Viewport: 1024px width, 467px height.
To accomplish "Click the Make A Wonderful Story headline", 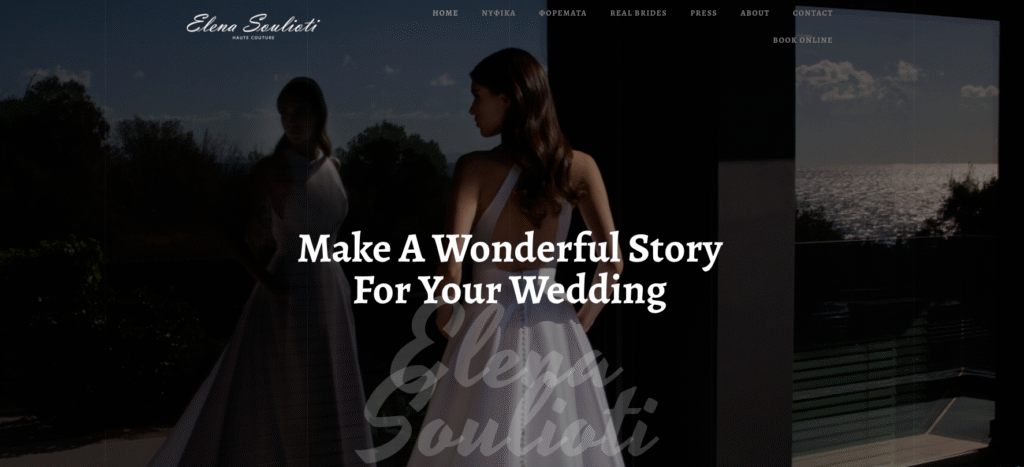I will click(510, 250).
